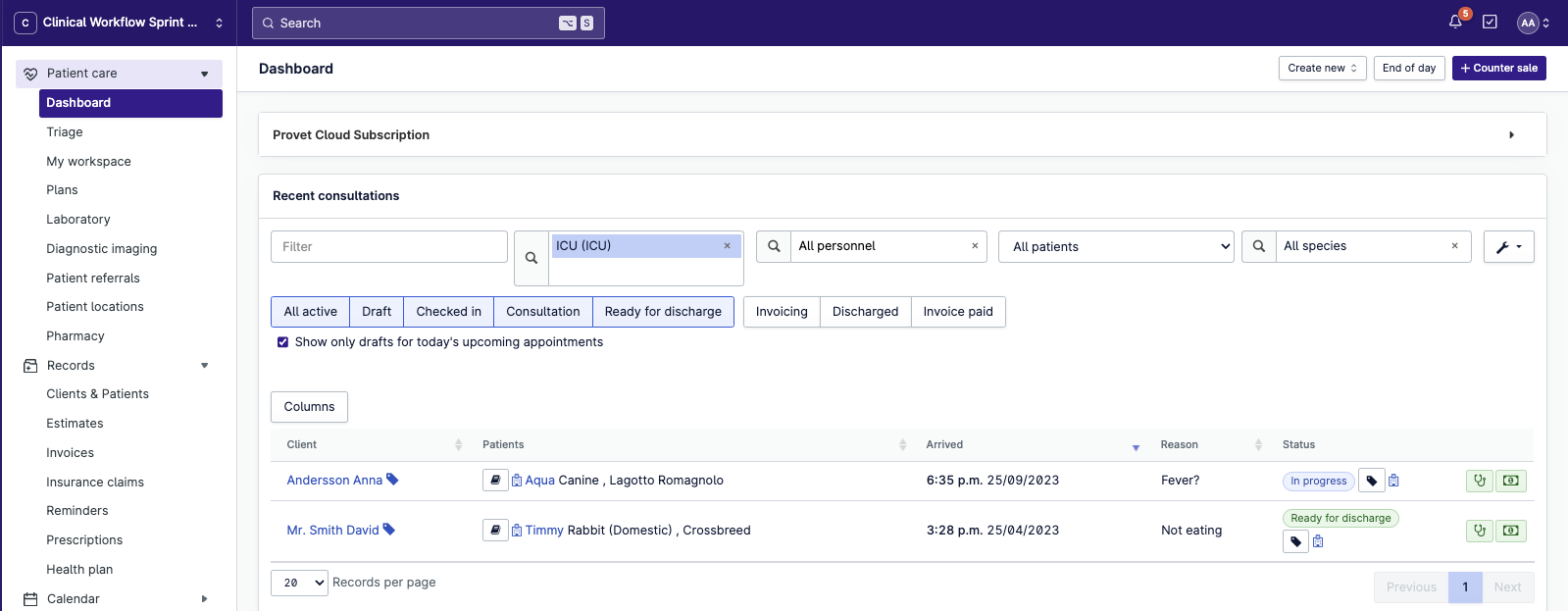
Task: Open Clients & Patients in the sidebar
Action: click(x=98, y=394)
